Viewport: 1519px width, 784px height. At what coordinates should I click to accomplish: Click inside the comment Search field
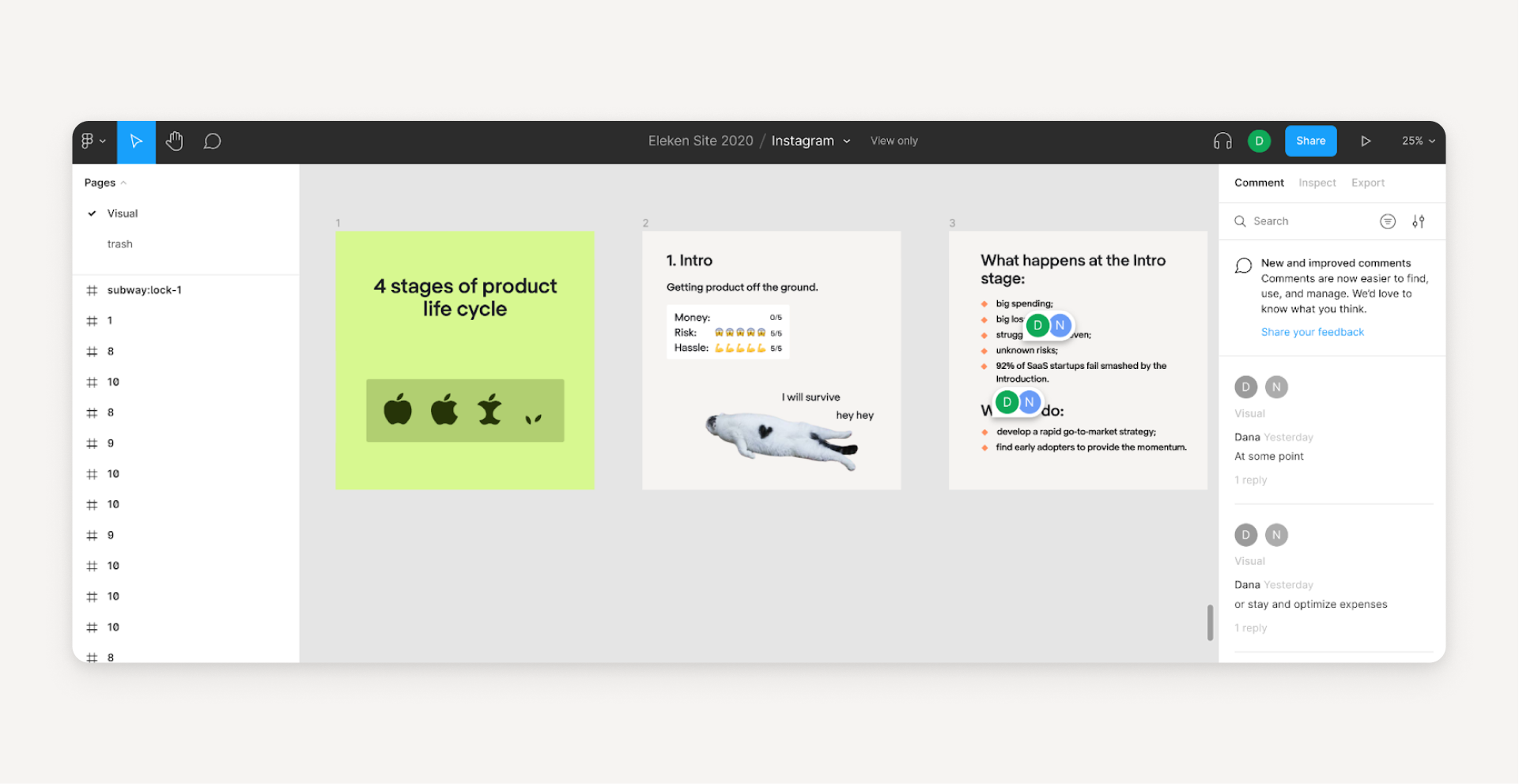pyautogui.click(x=1297, y=221)
